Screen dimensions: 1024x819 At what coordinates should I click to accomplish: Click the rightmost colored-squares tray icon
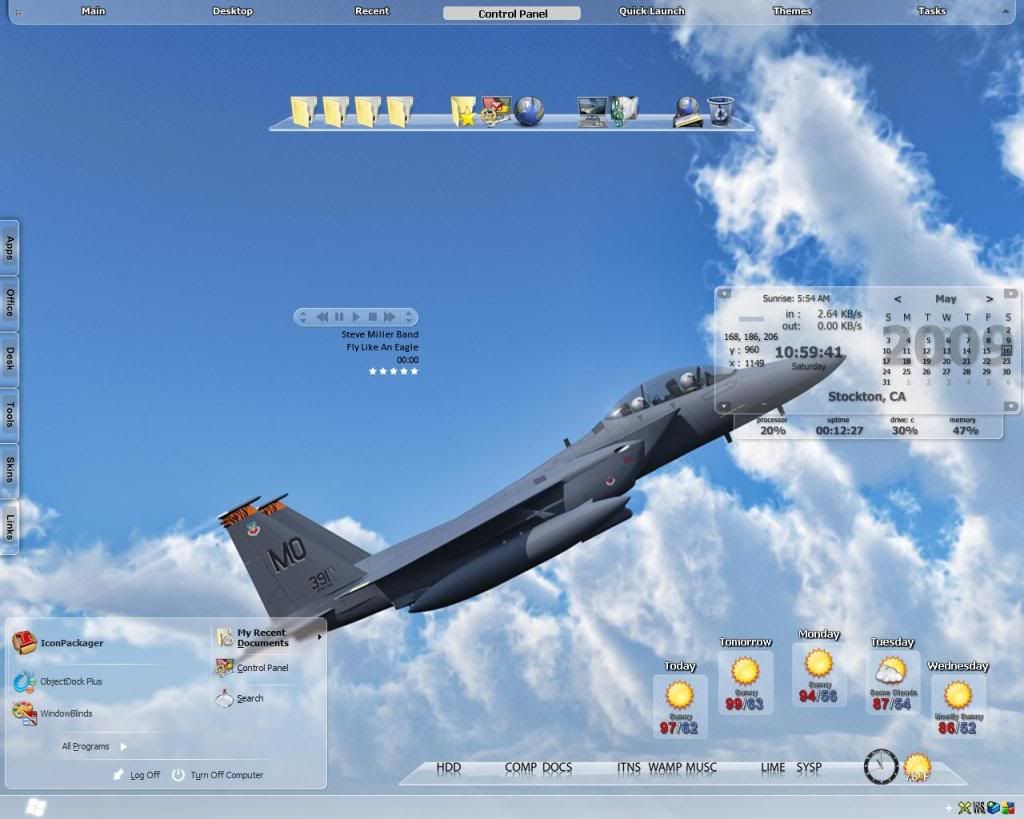(1010, 809)
